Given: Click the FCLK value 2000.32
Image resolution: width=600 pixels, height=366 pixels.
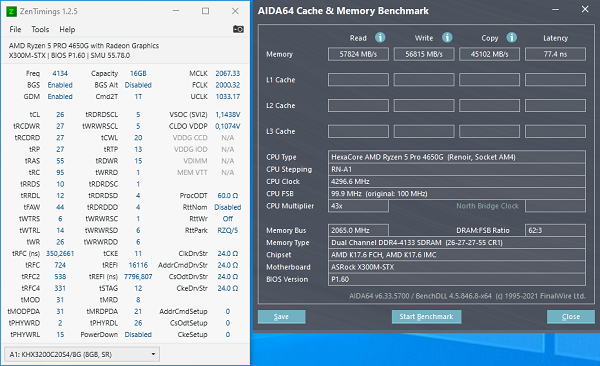Looking at the screenshot, I should click(x=228, y=85).
